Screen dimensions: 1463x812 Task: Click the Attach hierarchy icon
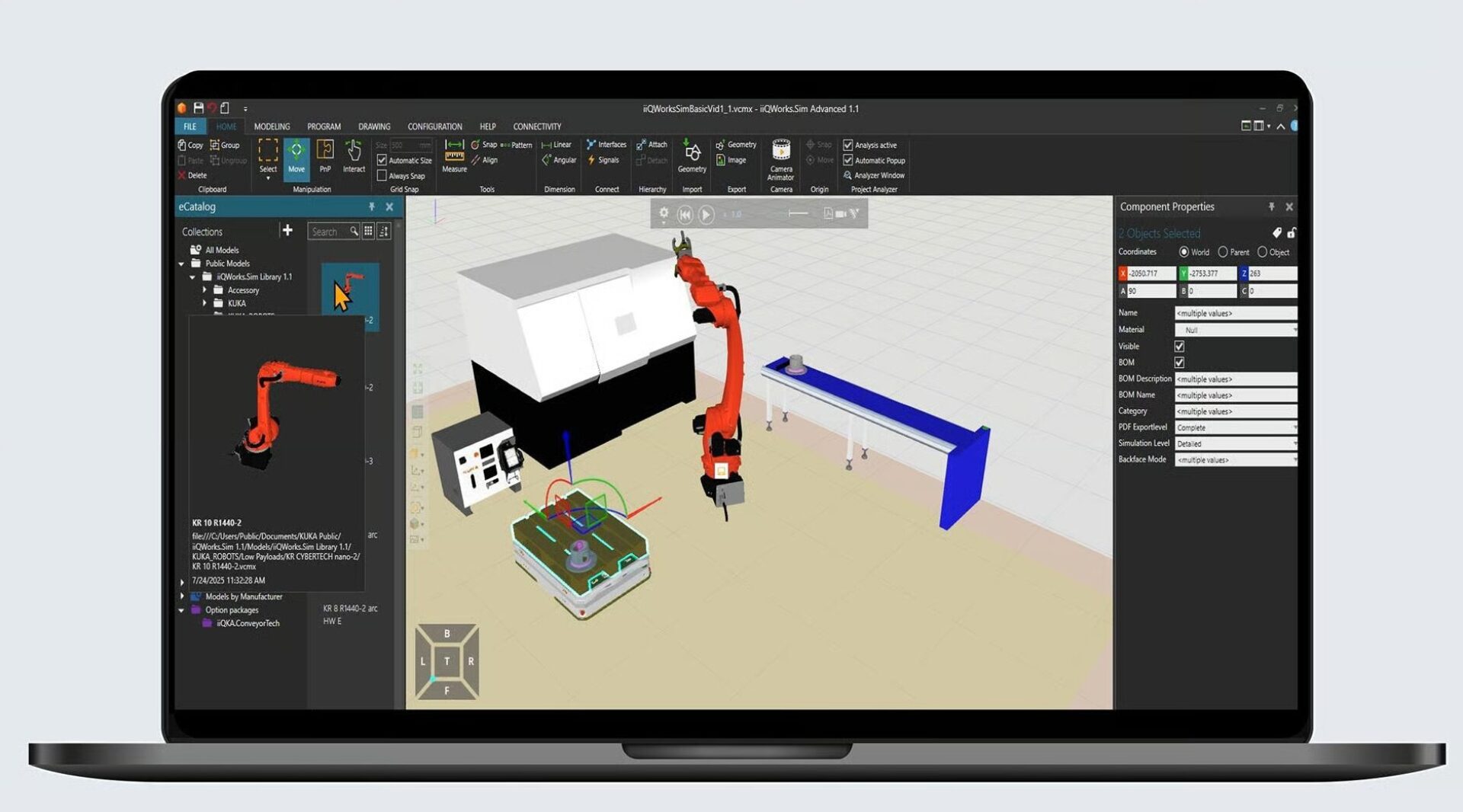pyautogui.click(x=651, y=144)
